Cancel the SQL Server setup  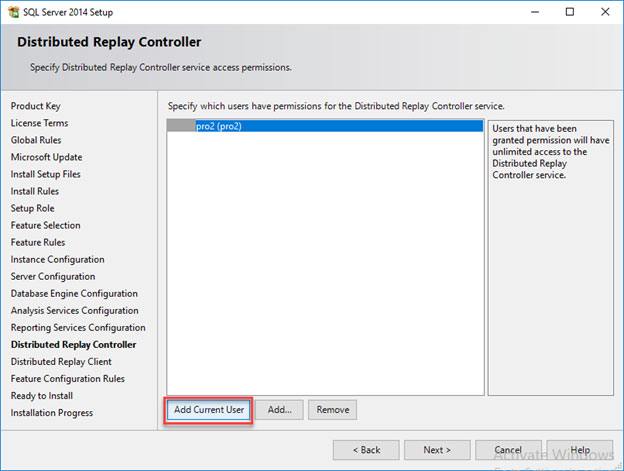[508, 450]
